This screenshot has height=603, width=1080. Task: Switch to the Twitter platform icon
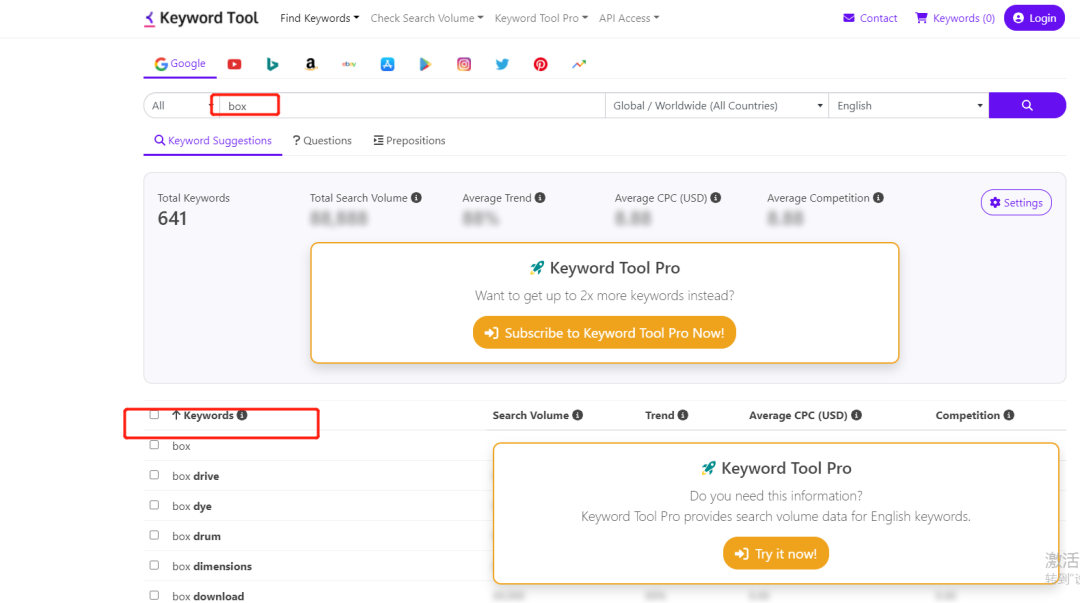(502, 64)
